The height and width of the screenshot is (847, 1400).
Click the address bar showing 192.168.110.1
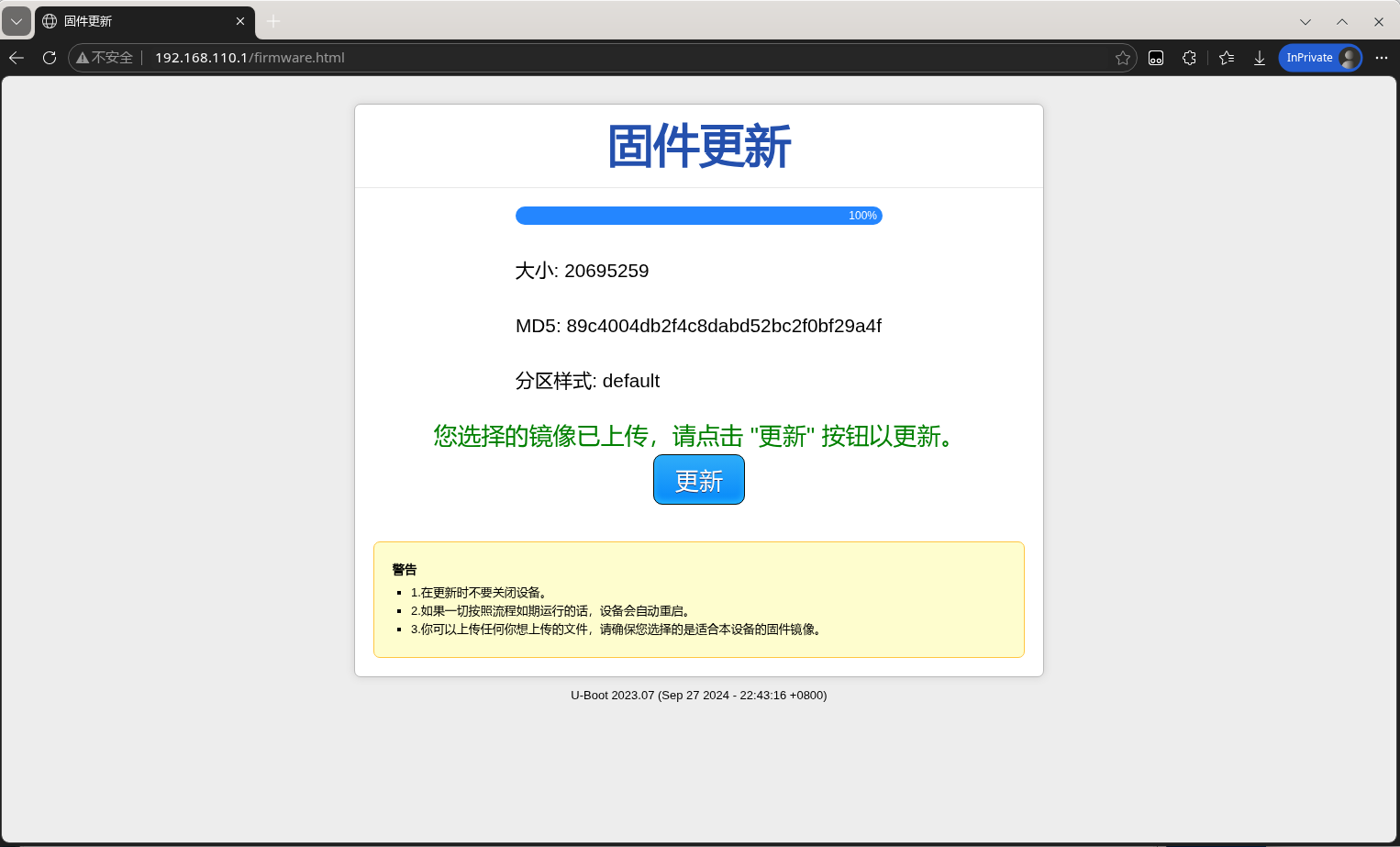pos(248,57)
